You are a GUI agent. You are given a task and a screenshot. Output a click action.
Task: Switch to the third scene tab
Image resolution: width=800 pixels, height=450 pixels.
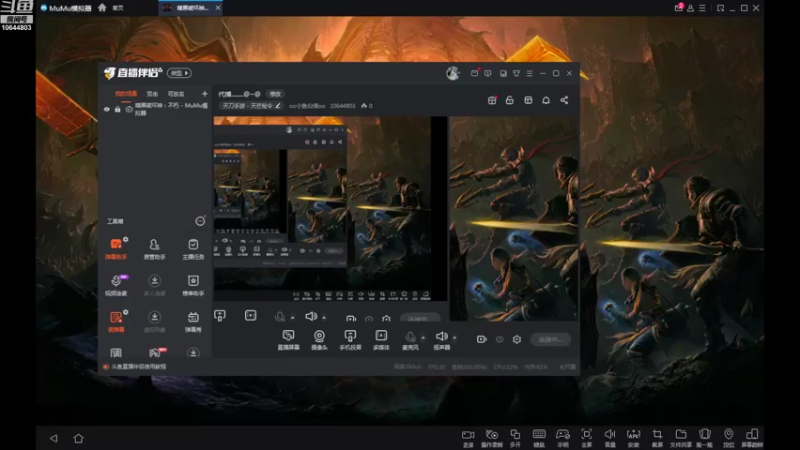(x=176, y=94)
